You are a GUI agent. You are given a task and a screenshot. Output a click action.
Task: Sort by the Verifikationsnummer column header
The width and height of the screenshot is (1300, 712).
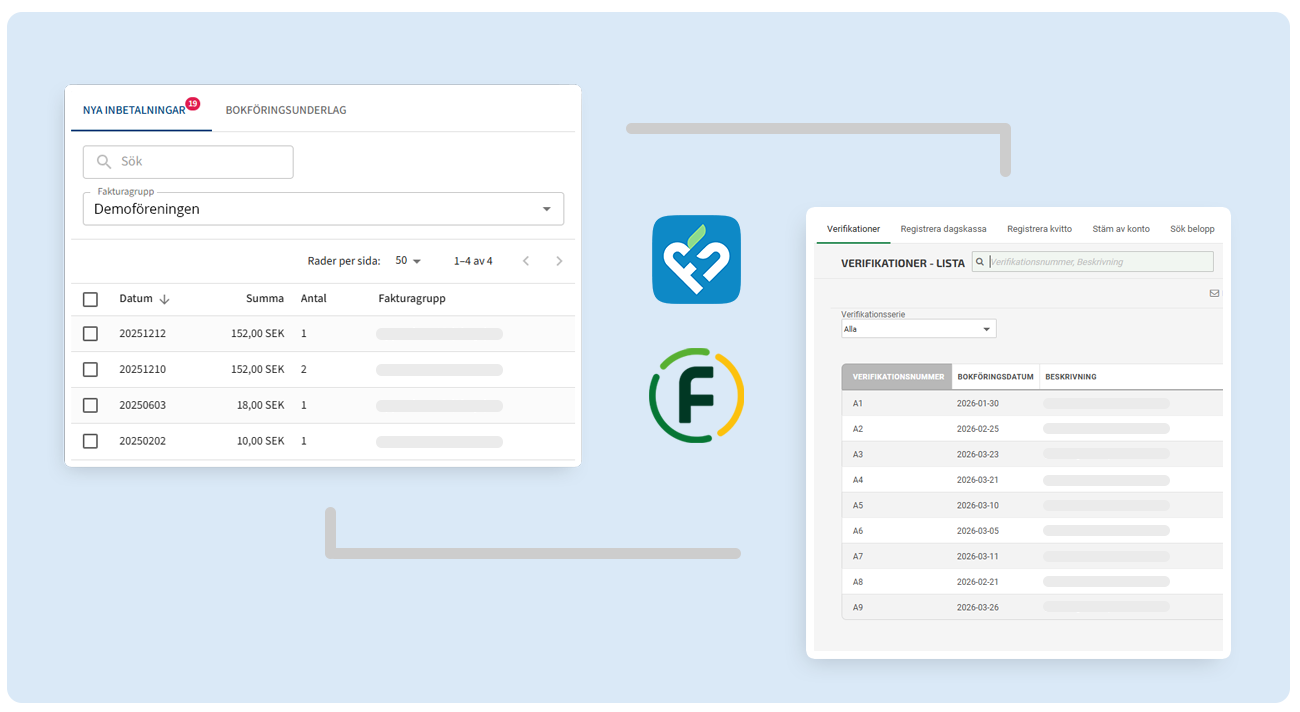coord(897,377)
